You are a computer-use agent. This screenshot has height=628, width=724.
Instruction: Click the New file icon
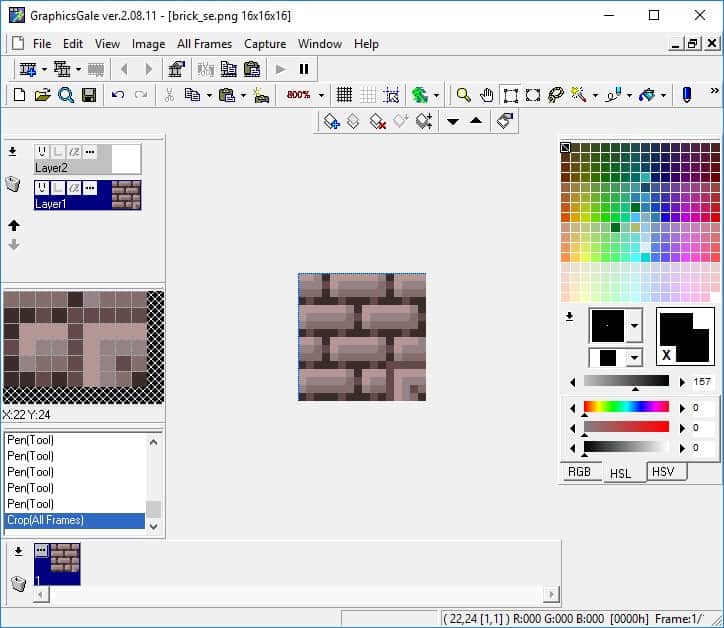[x=19, y=95]
